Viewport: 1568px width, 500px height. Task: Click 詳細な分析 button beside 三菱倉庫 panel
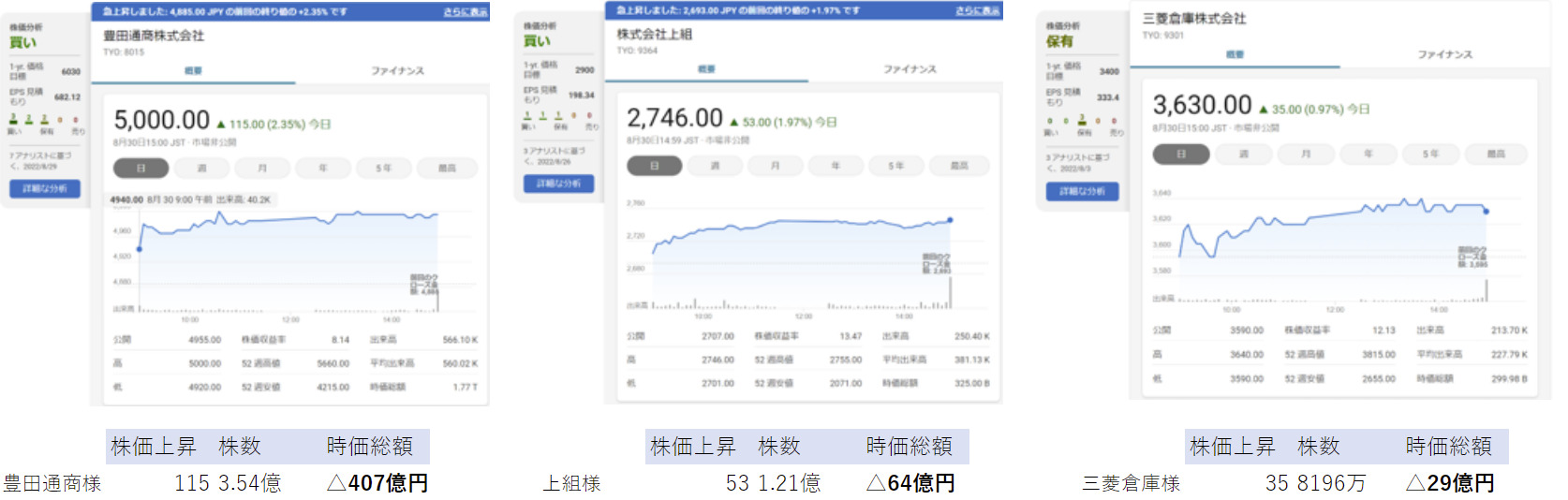[x=1082, y=191]
